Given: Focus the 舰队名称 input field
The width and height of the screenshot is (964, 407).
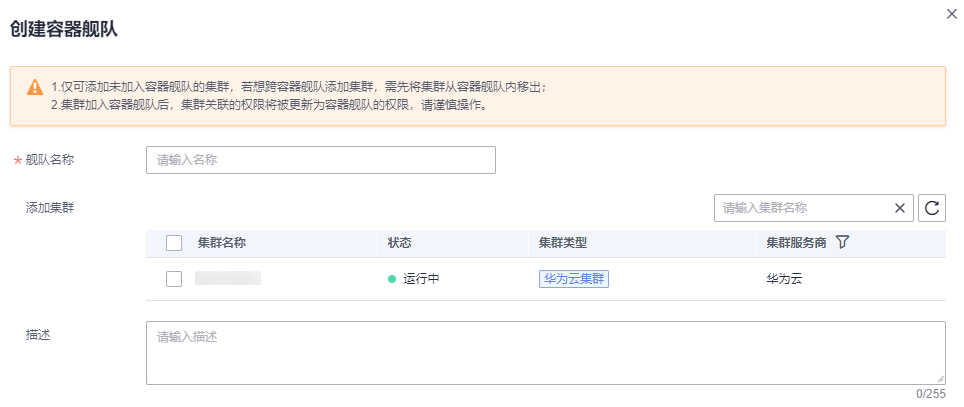Looking at the screenshot, I should coord(320,160).
